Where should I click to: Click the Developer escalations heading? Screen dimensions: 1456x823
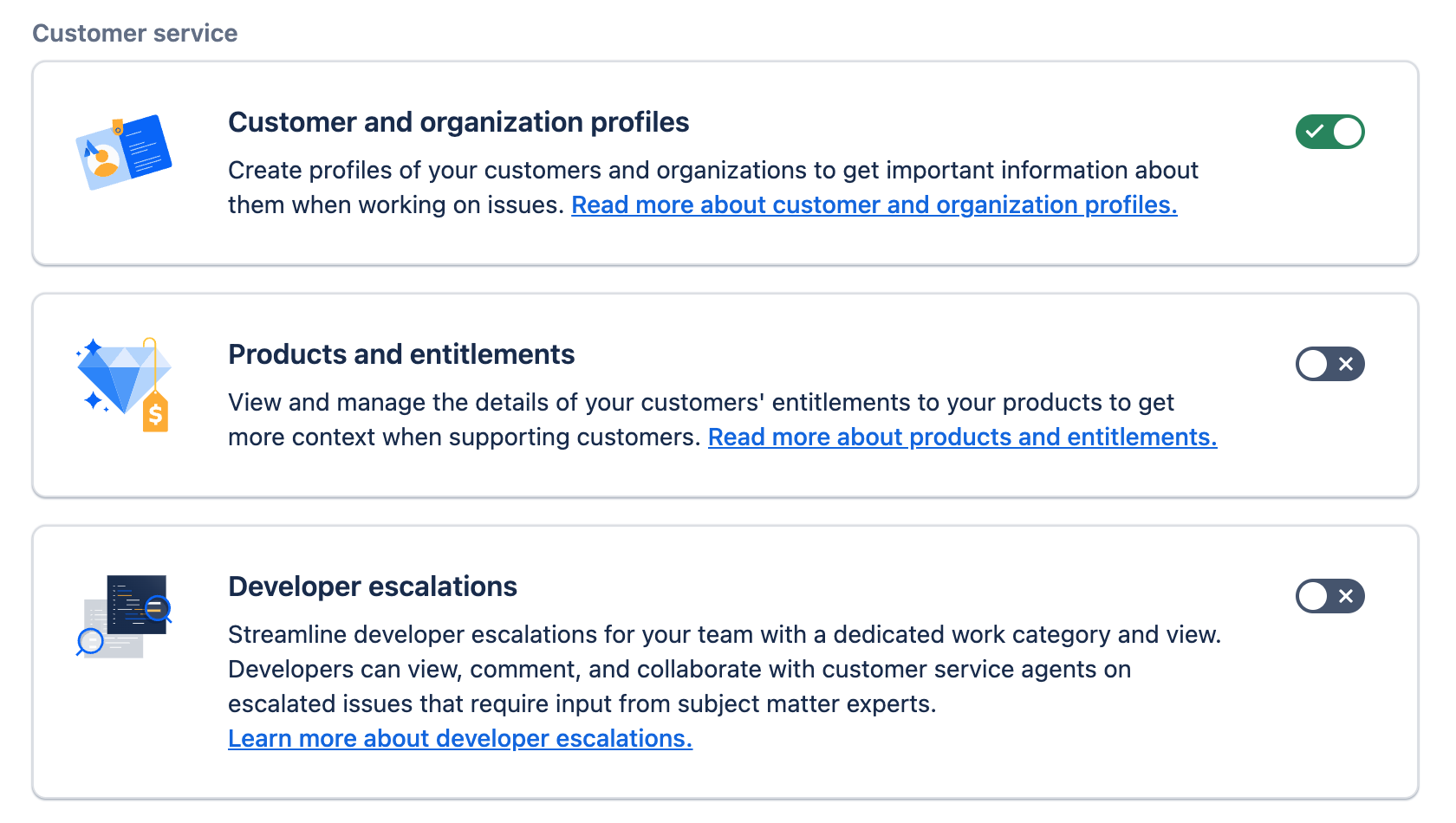point(373,586)
